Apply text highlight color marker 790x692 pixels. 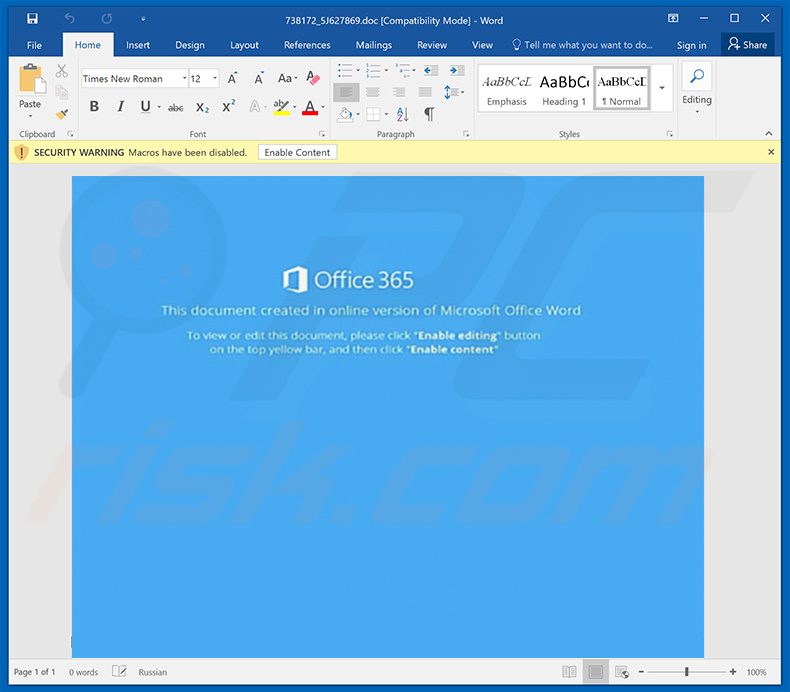(x=281, y=107)
